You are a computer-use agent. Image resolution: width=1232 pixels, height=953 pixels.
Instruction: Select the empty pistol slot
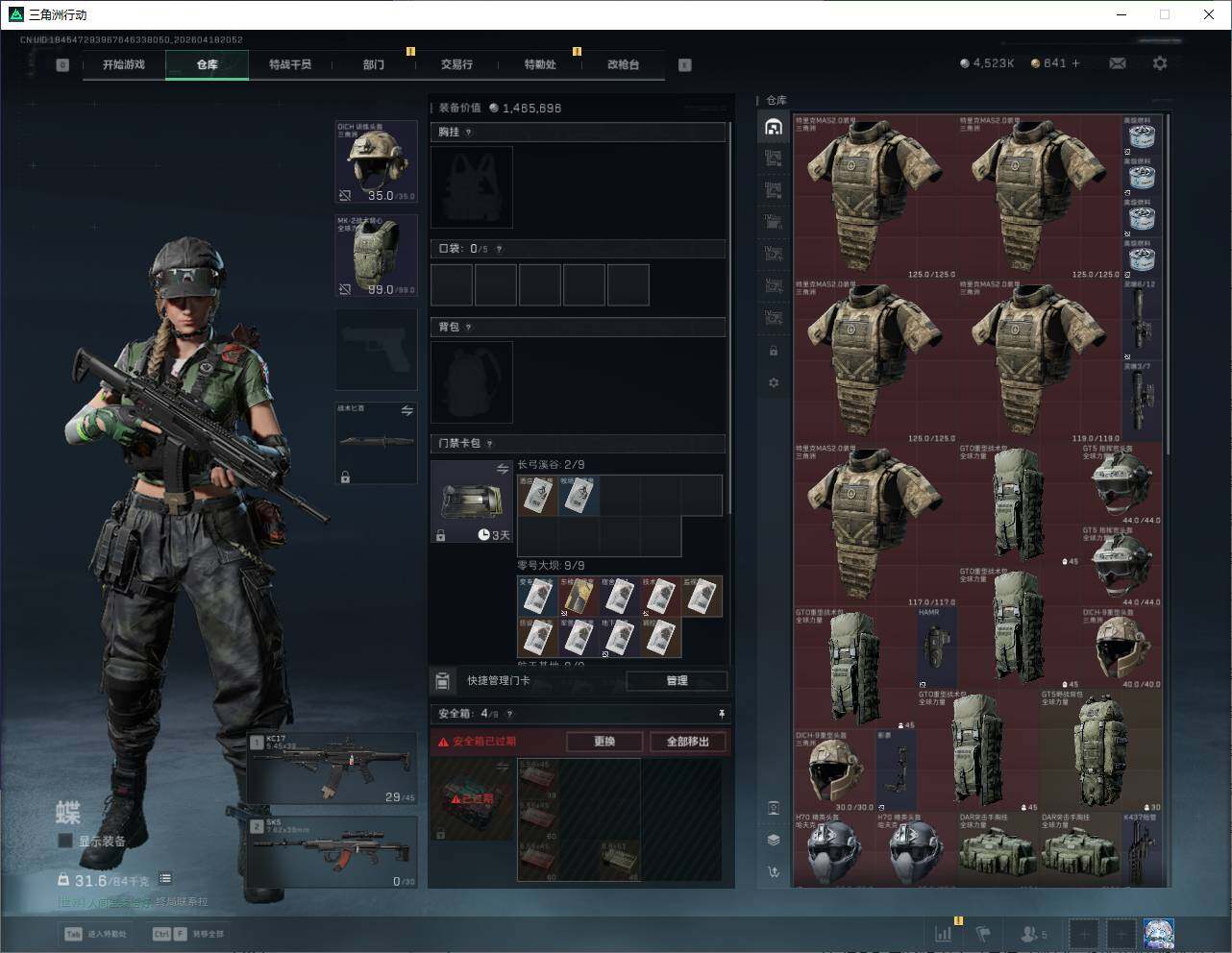pos(376,350)
